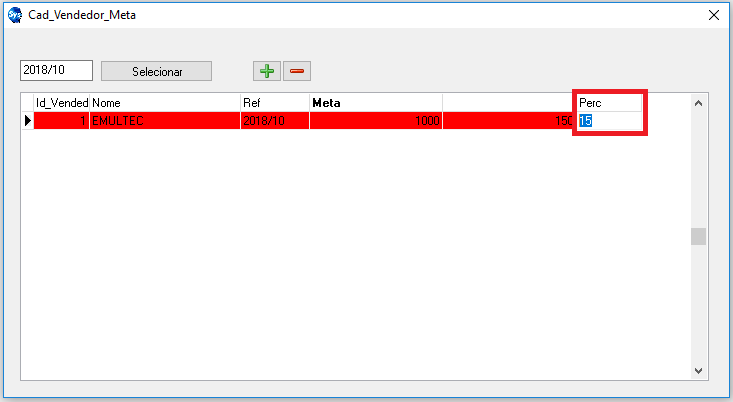Screen dimensions: 733x402
Task: Click the scroll down arrow of grid
Action: (698, 370)
